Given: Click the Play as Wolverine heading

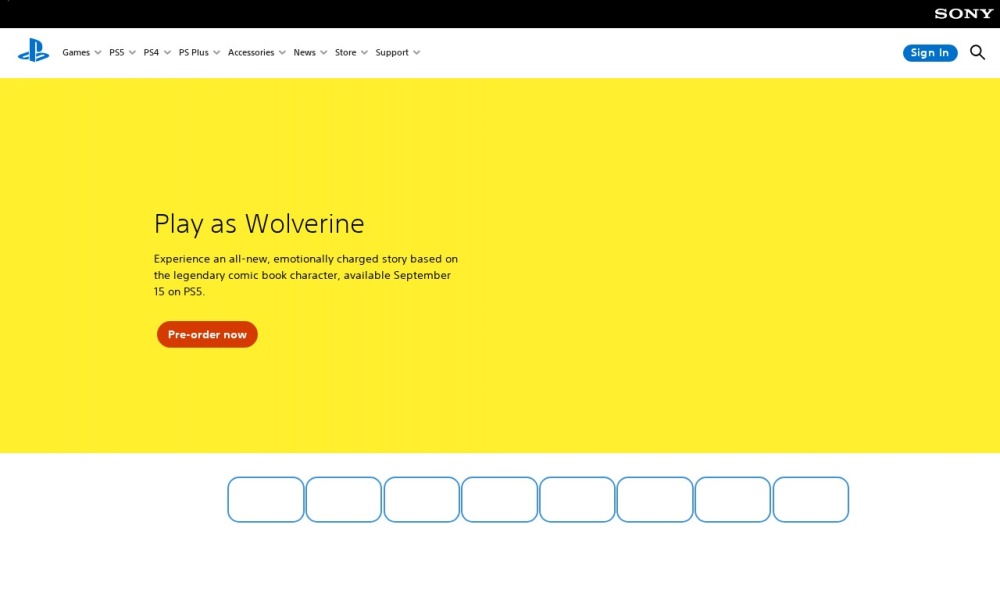Looking at the screenshot, I should 259,224.
